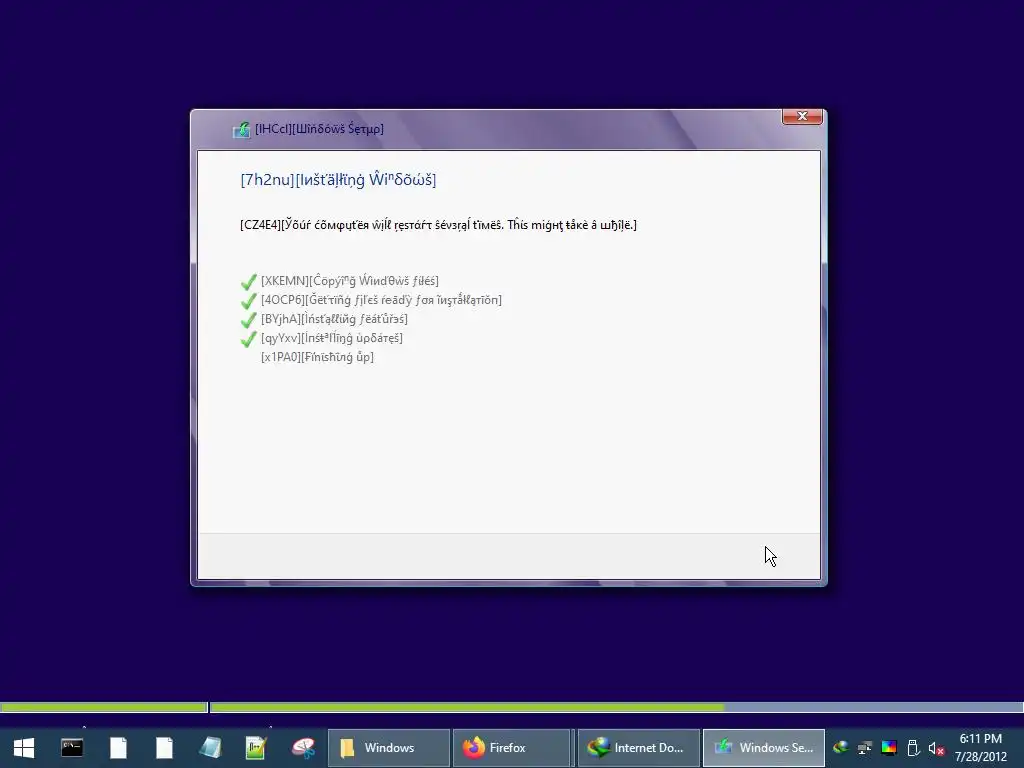This screenshot has height=768, width=1024.
Task: Click the colorful display tray icon
Action: coord(889,748)
